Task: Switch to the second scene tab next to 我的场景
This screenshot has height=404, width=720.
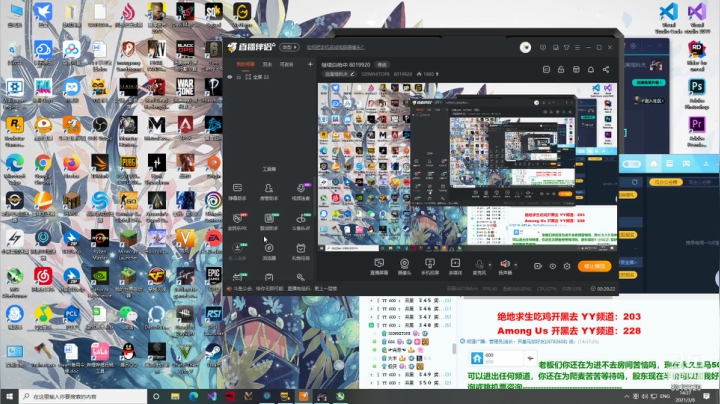Action: click(x=267, y=64)
